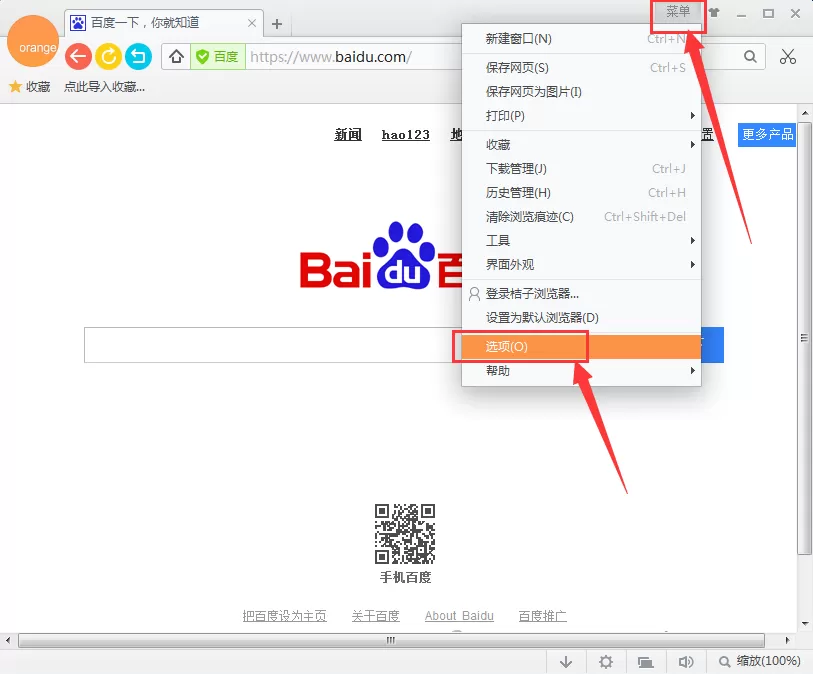
Task: Click 登录桔子浏览器... menu entry
Action: point(581,294)
